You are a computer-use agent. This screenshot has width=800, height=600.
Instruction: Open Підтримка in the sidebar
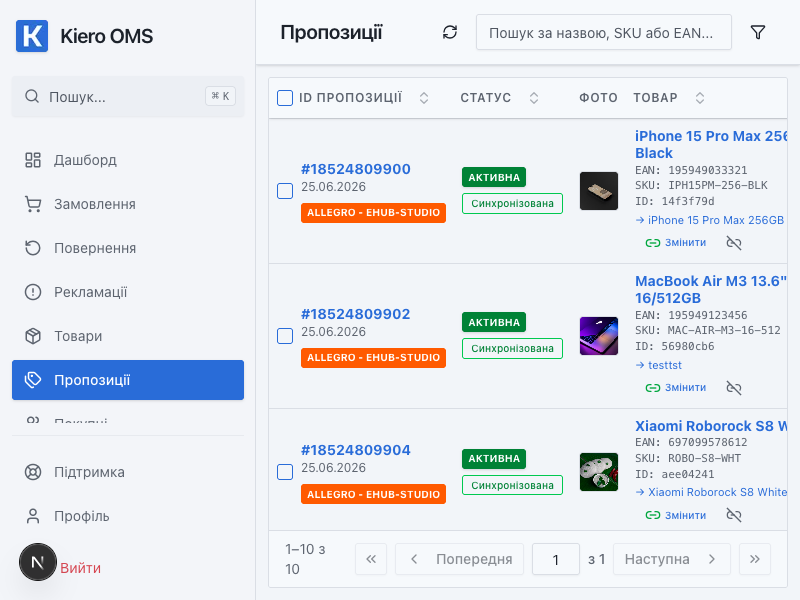[128, 472]
